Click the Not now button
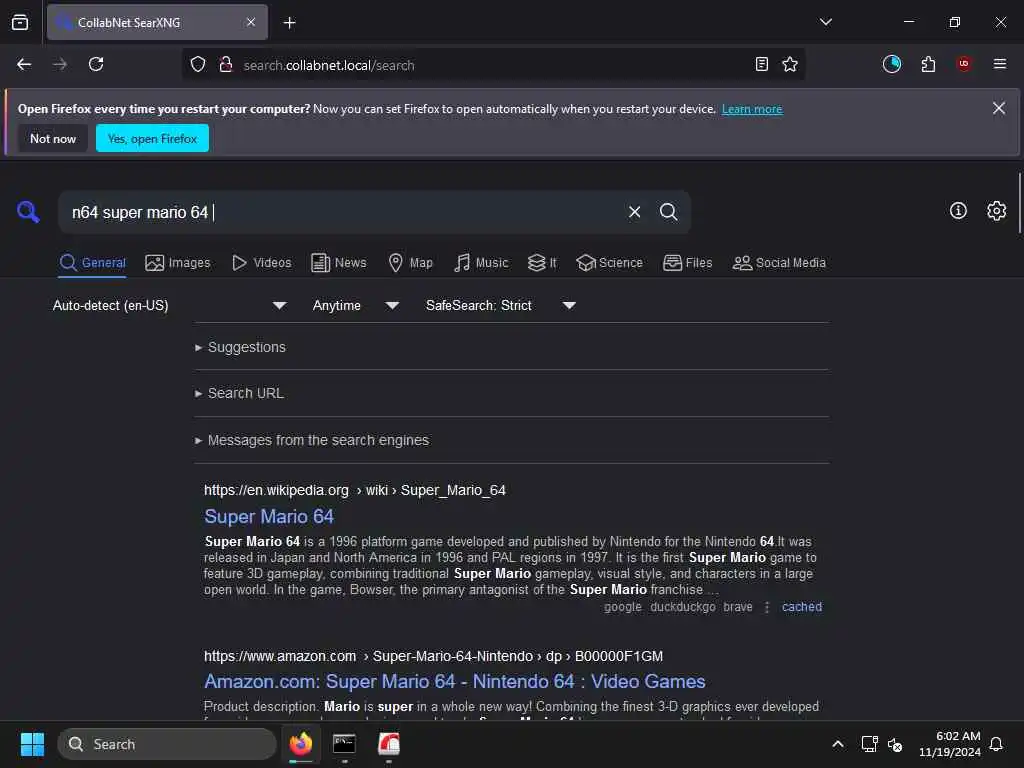The height and width of the screenshot is (768, 1024). click(53, 138)
